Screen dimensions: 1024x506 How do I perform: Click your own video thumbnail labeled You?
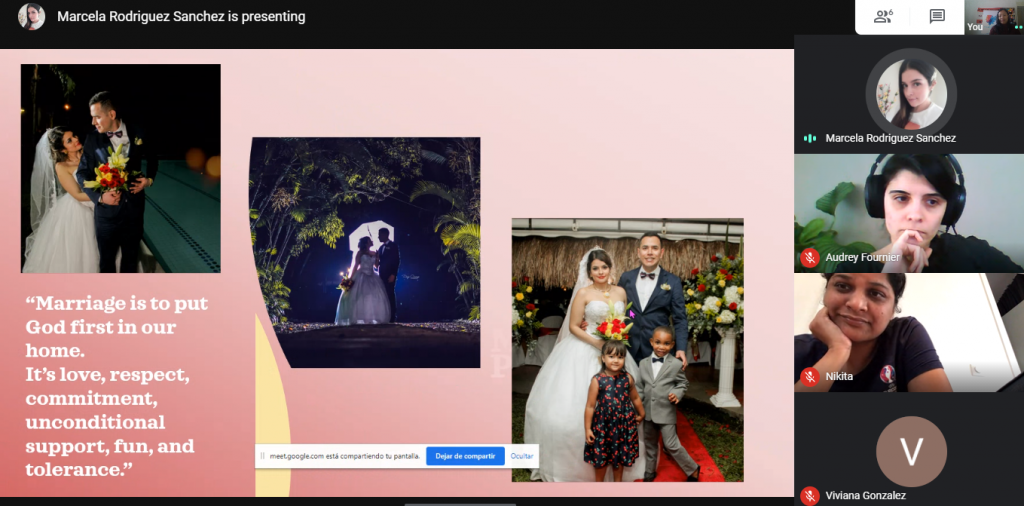(994, 17)
